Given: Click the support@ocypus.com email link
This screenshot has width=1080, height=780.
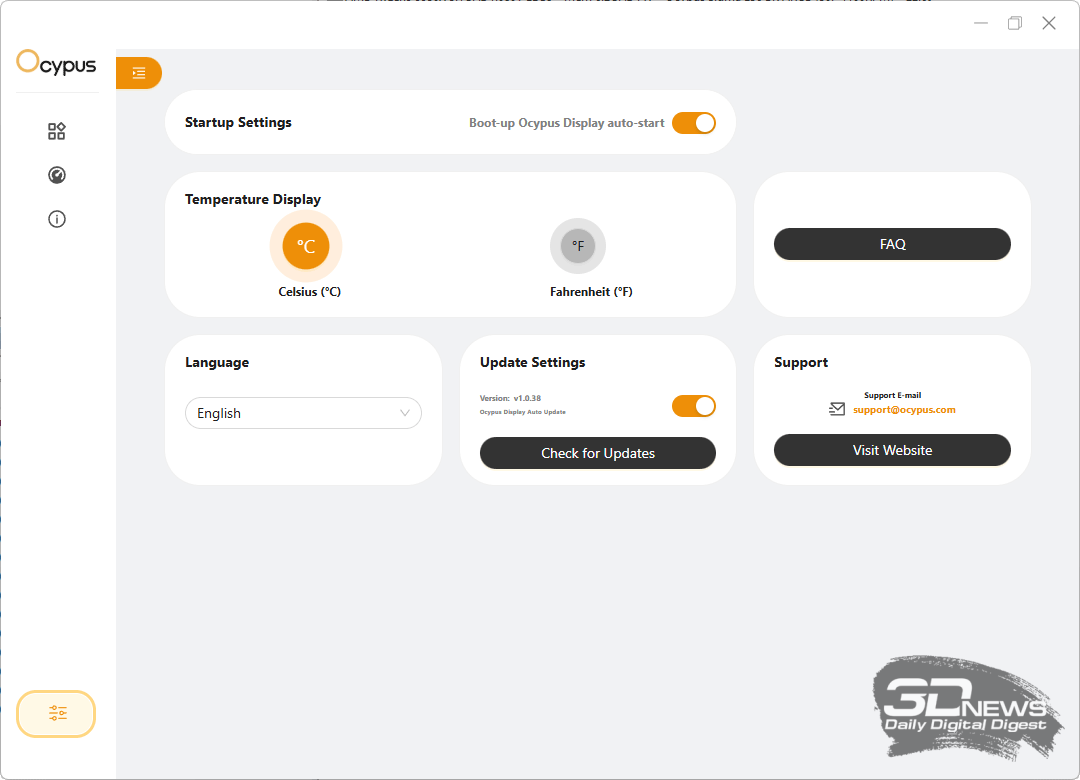Looking at the screenshot, I should click(x=904, y=410).
